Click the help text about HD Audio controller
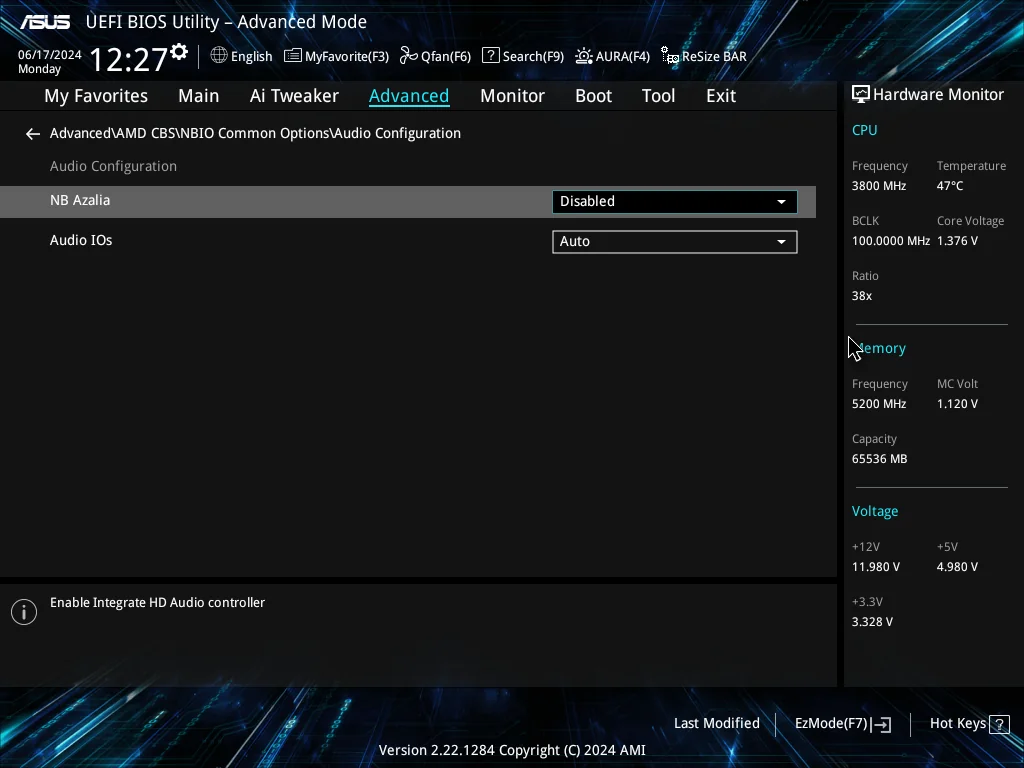Screen dimensions: 1024x768 157,603
